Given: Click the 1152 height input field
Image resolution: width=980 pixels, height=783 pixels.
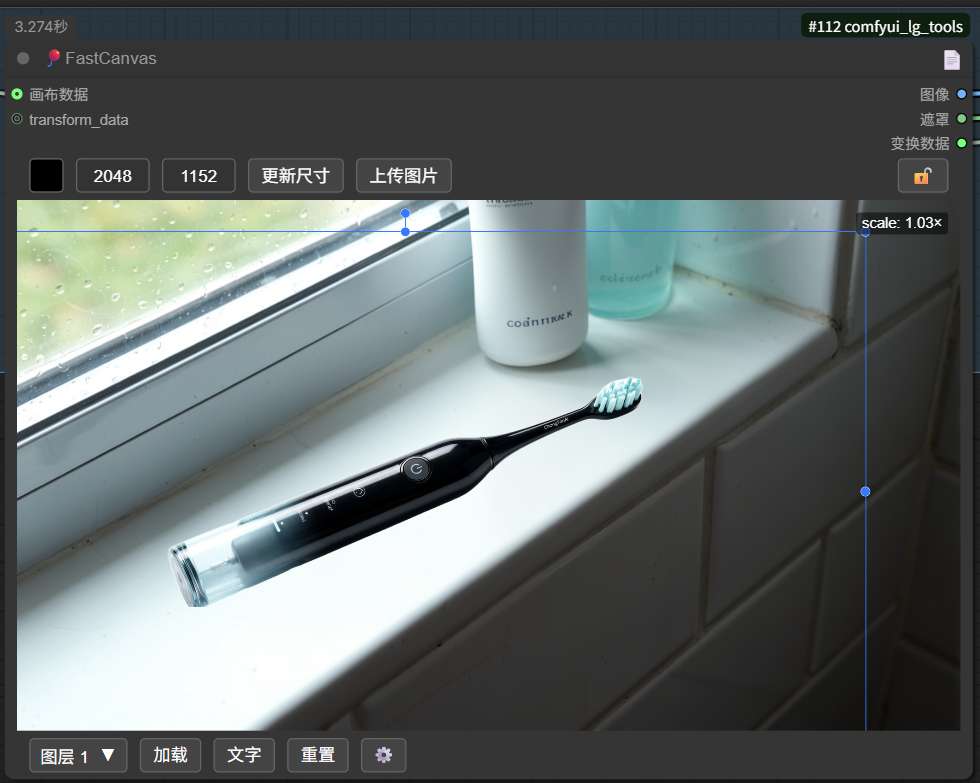Looking at the screenshot, I should click(x=198, y=175).
